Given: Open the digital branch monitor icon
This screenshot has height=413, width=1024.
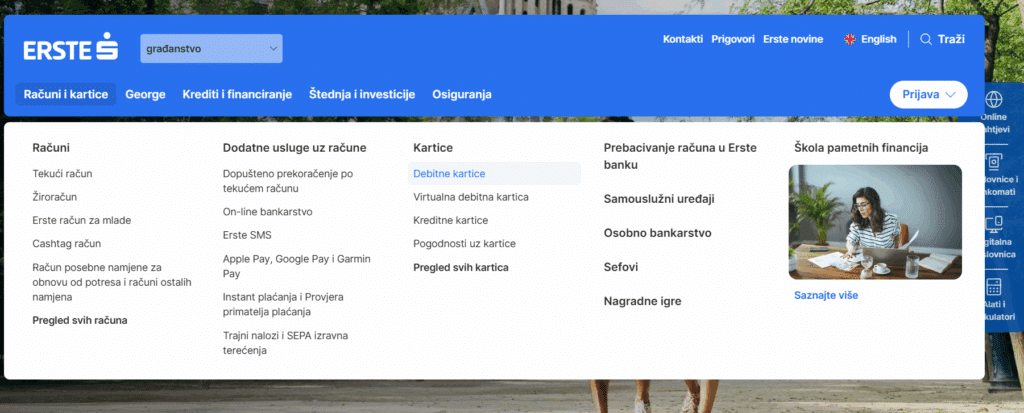Looking at the screenshot, I should coord(994,223).
